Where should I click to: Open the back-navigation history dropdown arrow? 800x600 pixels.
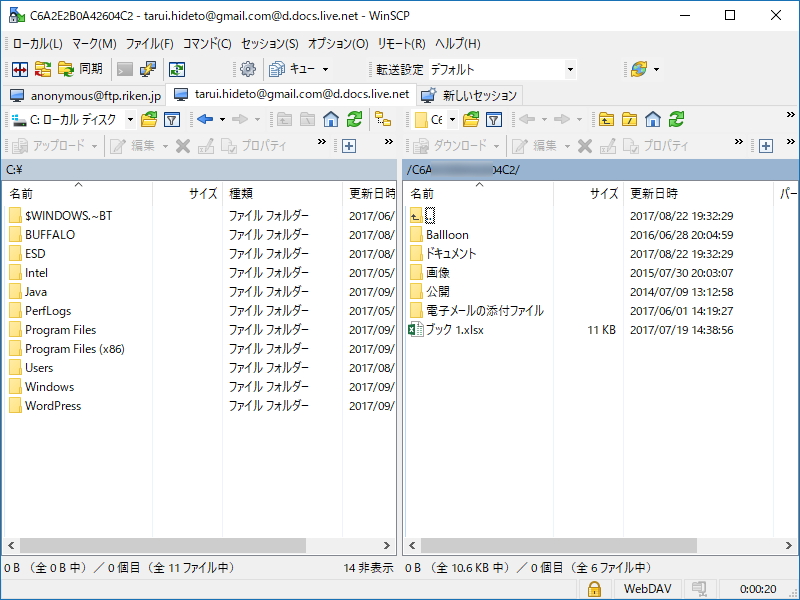click(222, 120)
